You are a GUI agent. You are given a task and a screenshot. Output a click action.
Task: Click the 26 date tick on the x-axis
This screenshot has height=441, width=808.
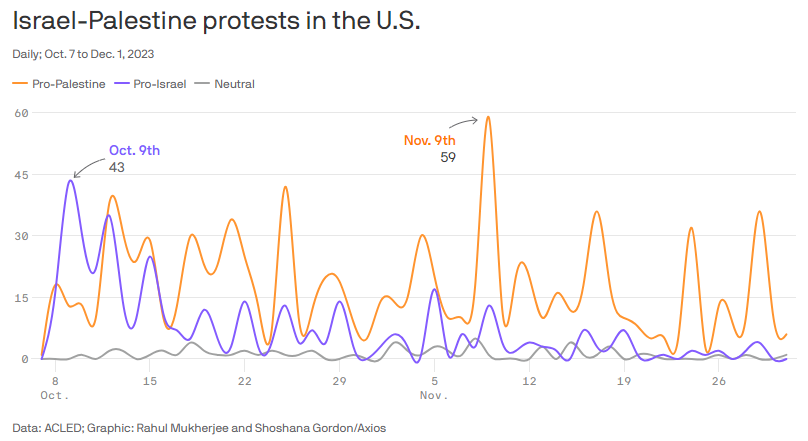pyautogui.click(x=718, y=381)
